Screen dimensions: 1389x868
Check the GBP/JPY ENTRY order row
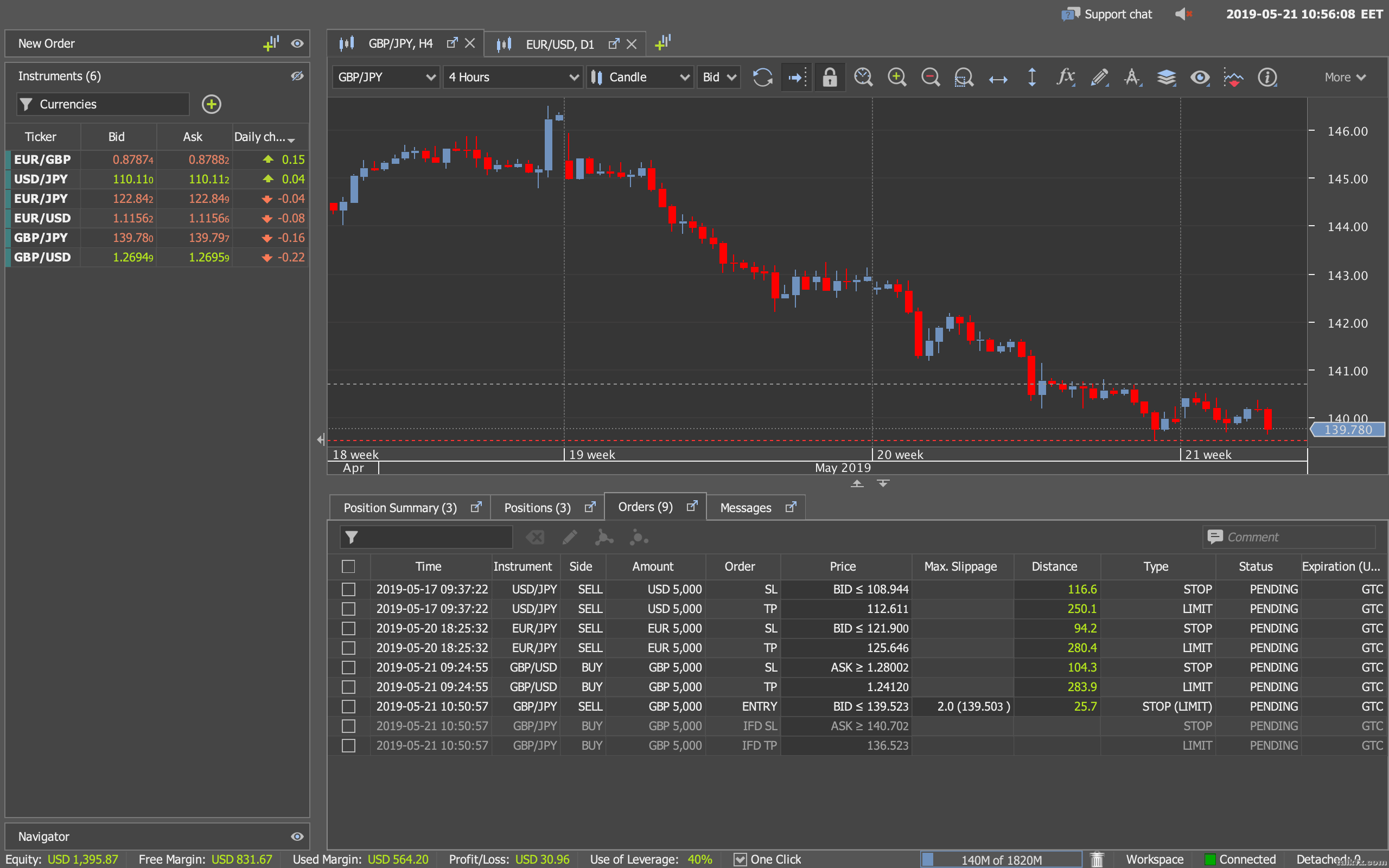(x=348, y=706)
